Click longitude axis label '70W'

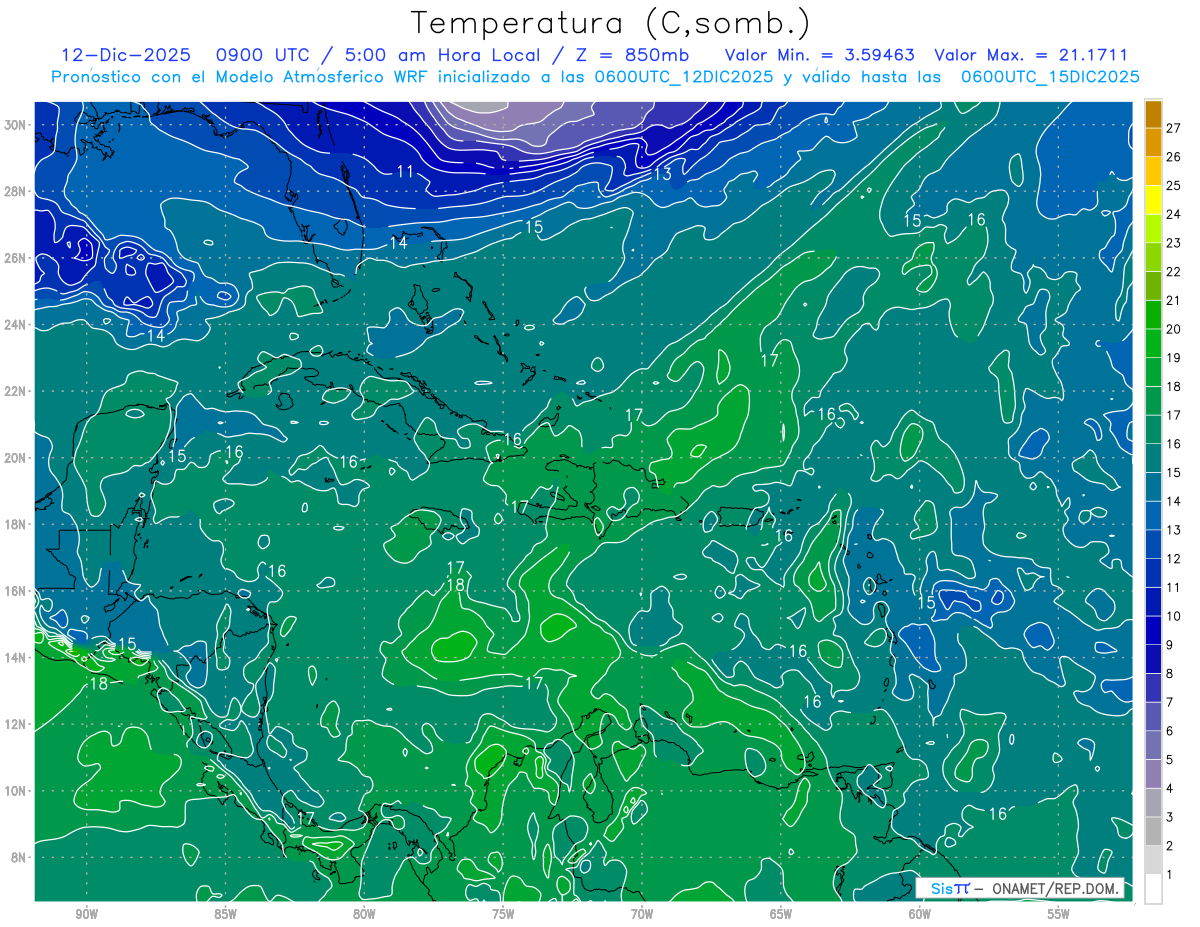tap(642, 914)
